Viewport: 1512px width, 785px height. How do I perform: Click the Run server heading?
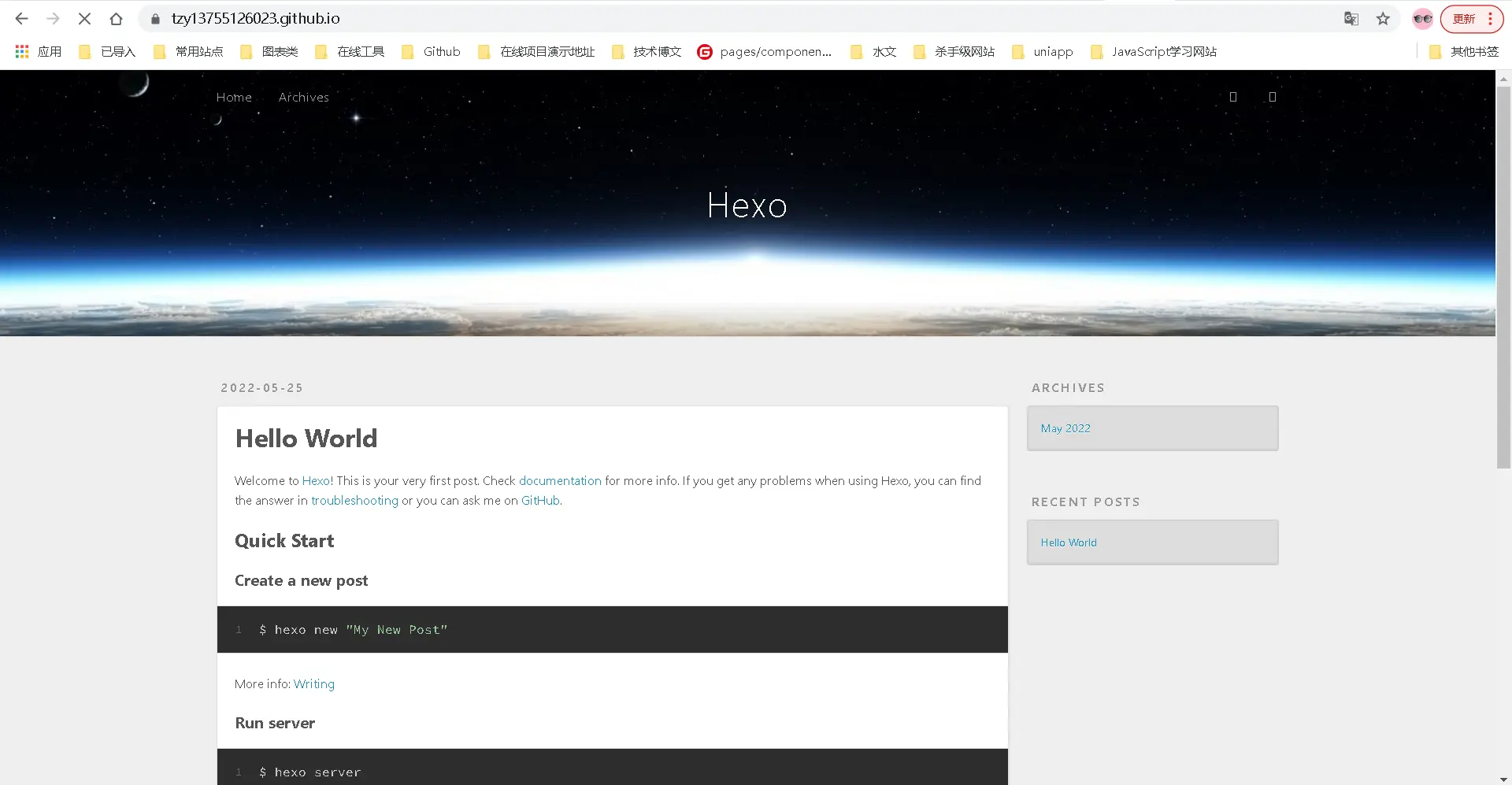tap(275, 723)
